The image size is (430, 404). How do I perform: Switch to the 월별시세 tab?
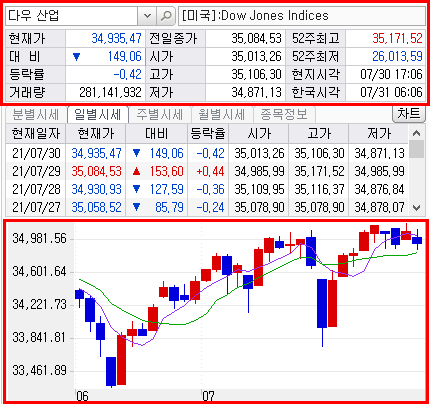click(222, 115)
